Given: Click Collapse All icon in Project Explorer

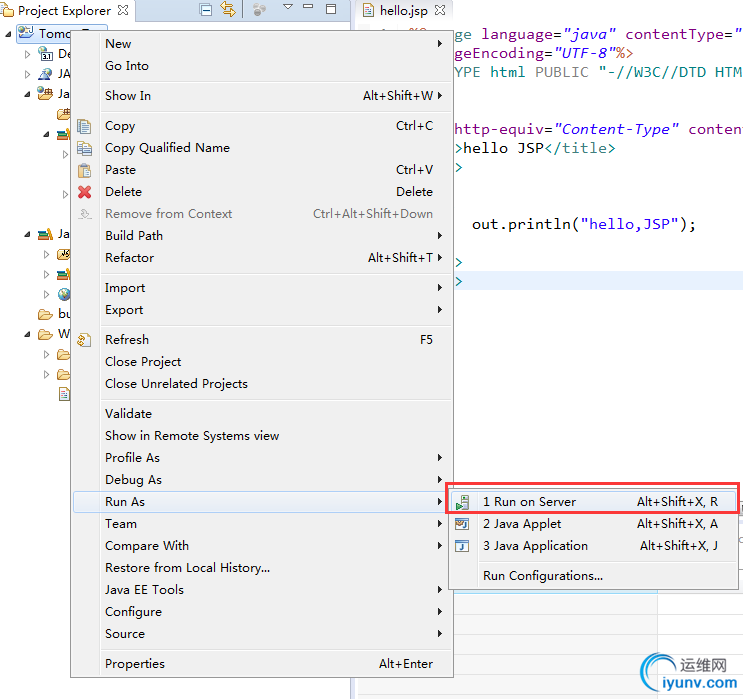Looking at the screenshot, I should click(206, 9).
